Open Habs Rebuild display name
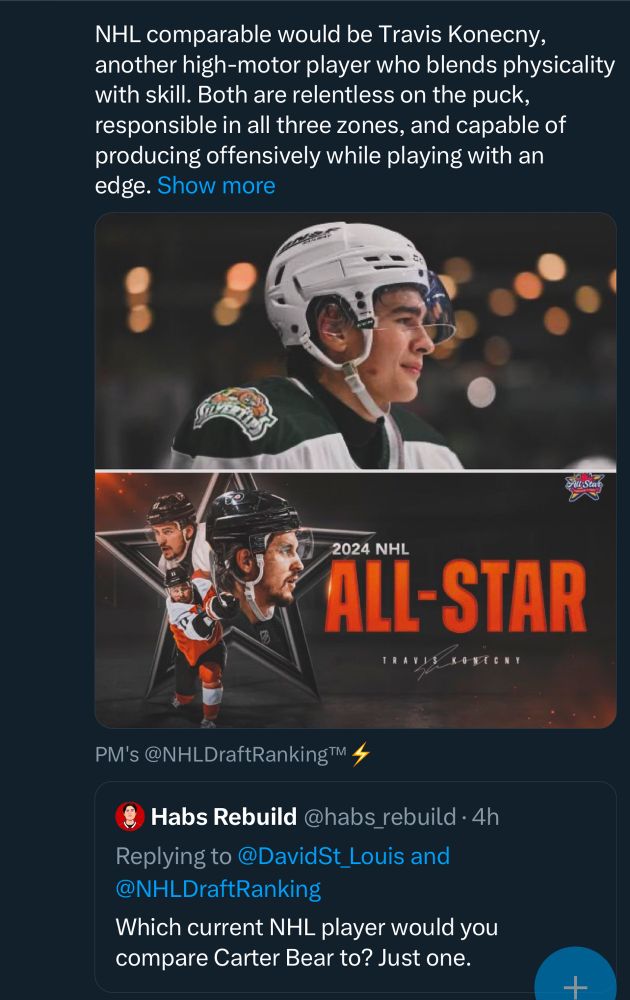Viewport: 630px width, 1000px height. point(223,817)
